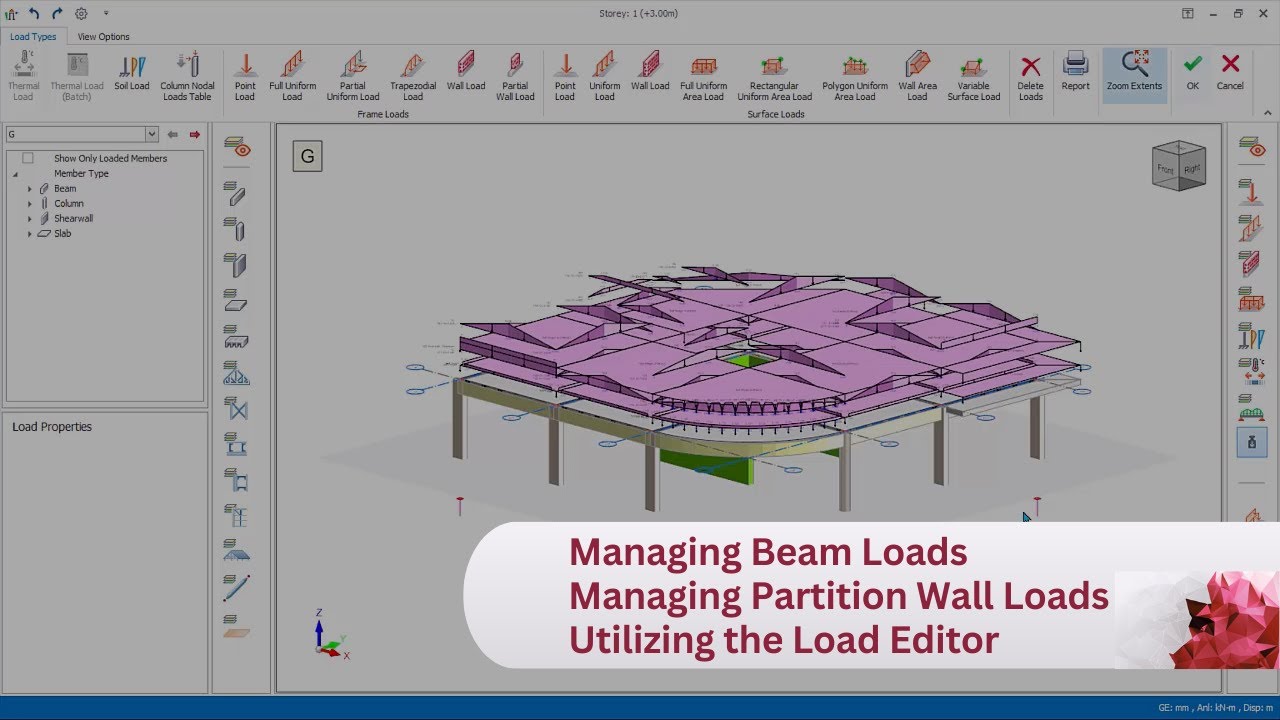Toggle the highlighted weight icon in right strip
1280x720 pixels.
point(1252,441)
